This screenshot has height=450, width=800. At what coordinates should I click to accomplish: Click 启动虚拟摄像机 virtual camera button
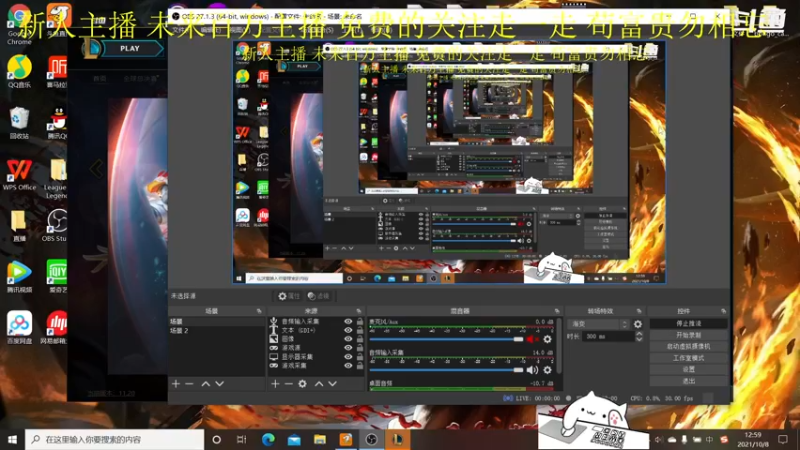688,346
